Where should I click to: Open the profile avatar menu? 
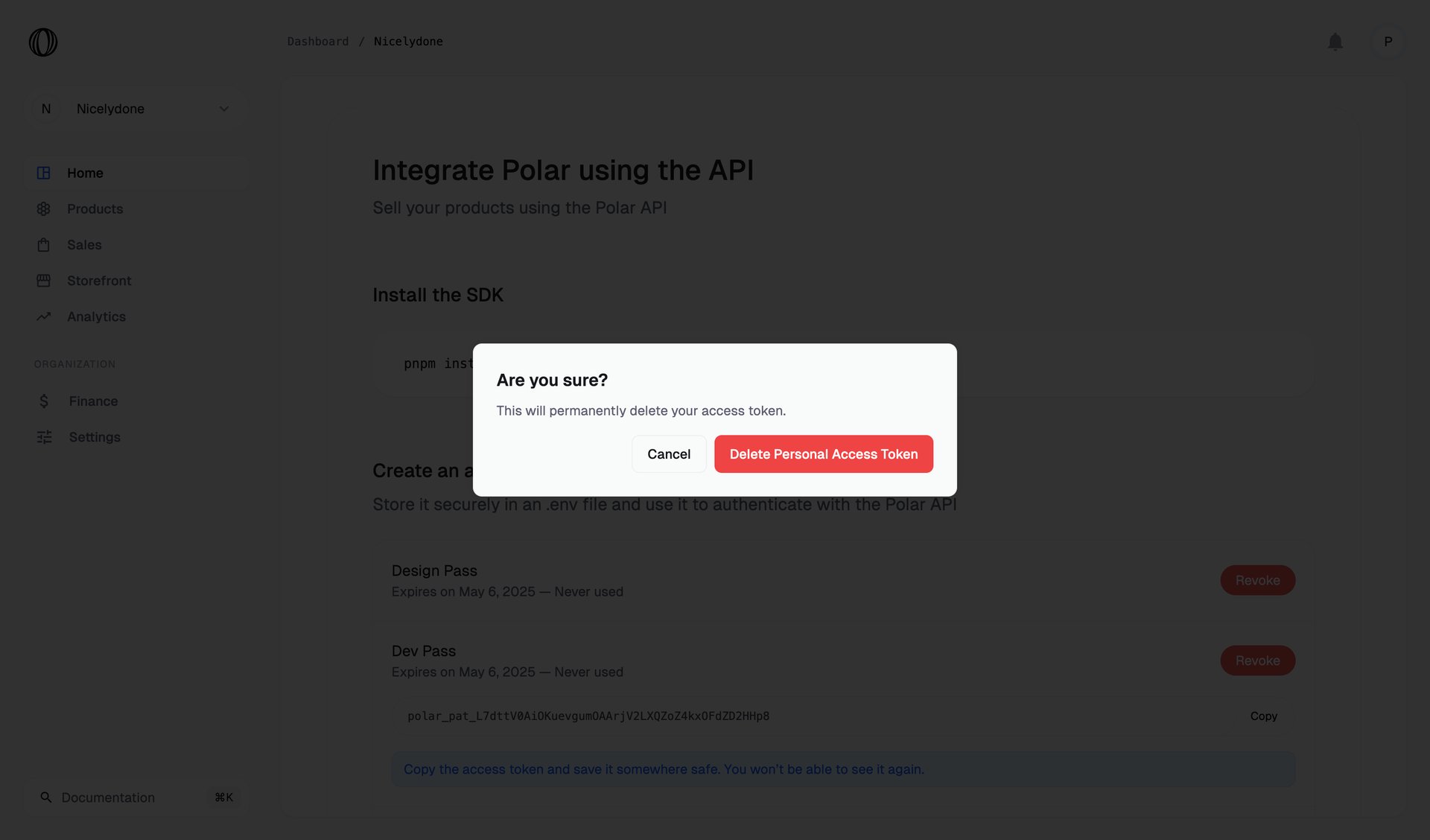(x=1388, y=42)
